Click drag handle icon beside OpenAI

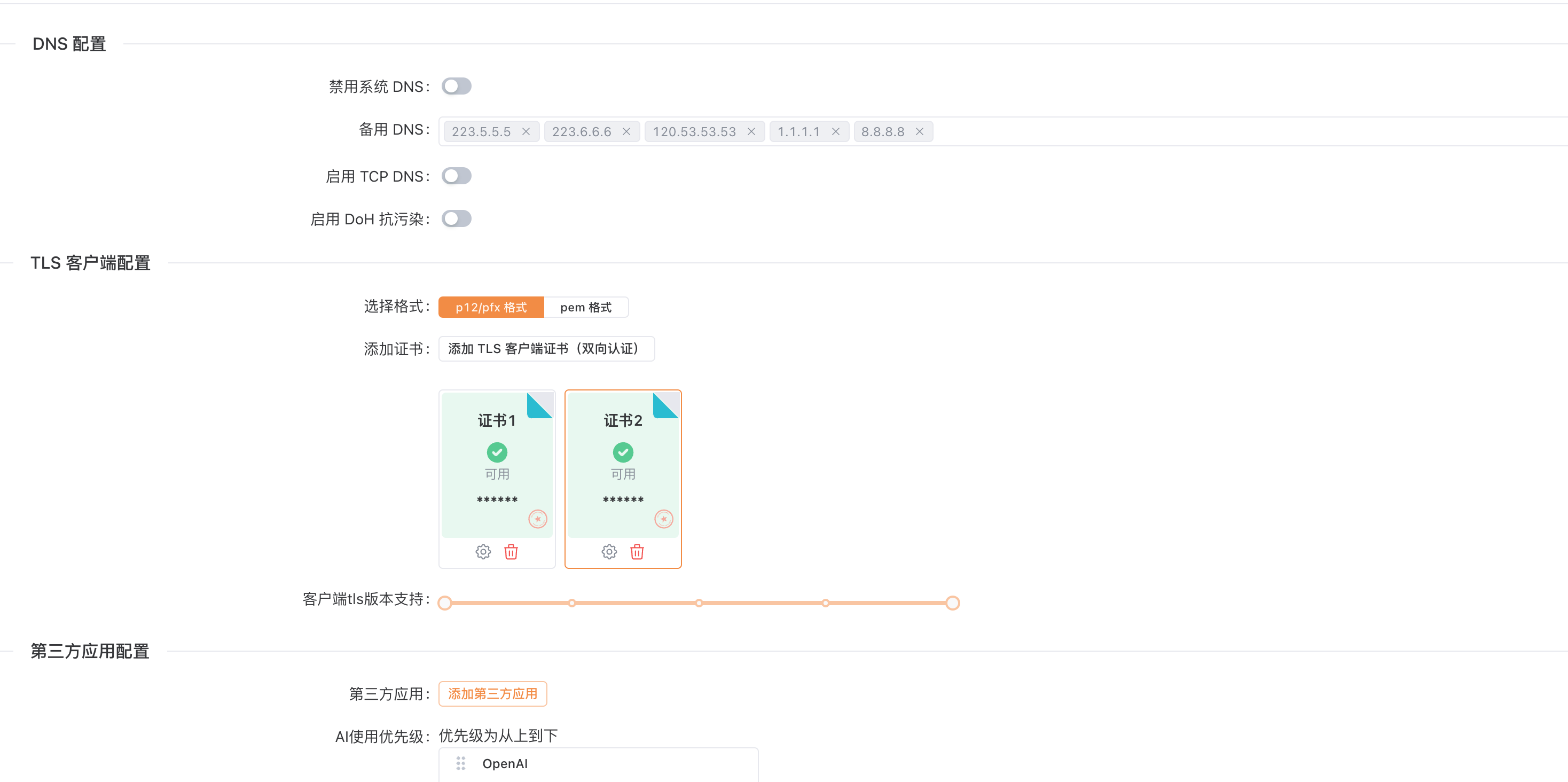click(x=461, y=763)
